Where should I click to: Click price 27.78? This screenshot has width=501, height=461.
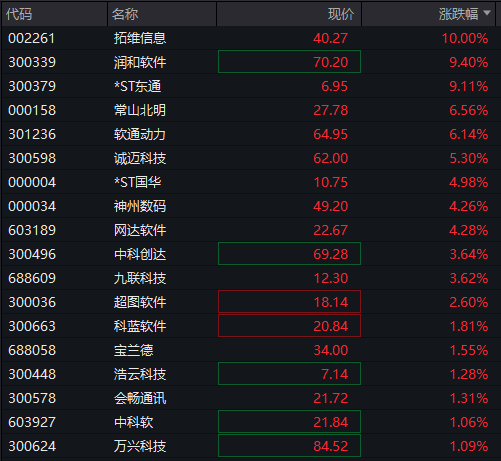(330, 110)
